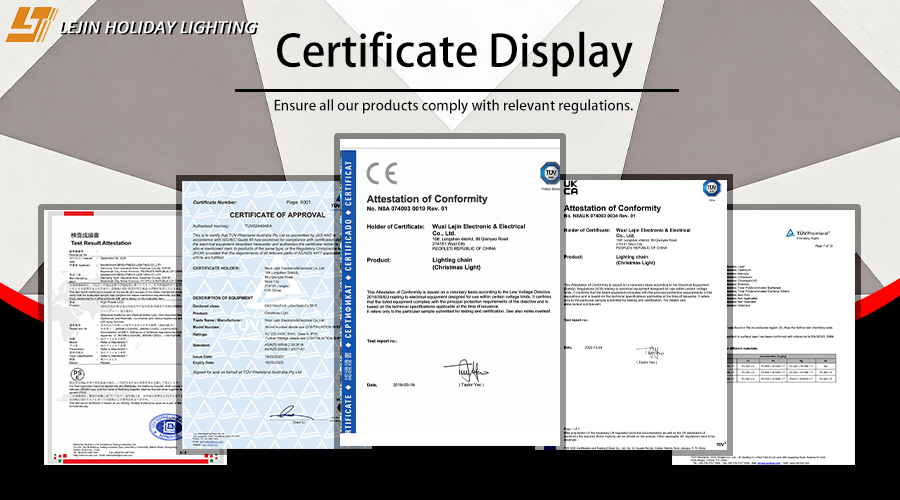Click 'No. N8A 074093 0019 Rev. 01' text
Screen dimensions: 900x500
tap(407, 208)
